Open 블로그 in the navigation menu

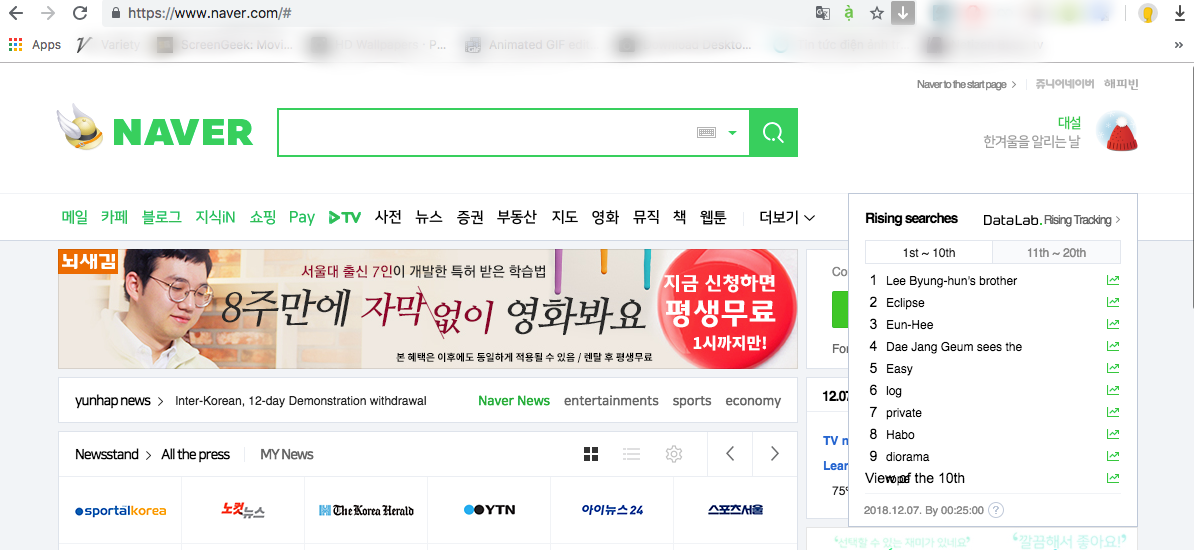[161, 217]
